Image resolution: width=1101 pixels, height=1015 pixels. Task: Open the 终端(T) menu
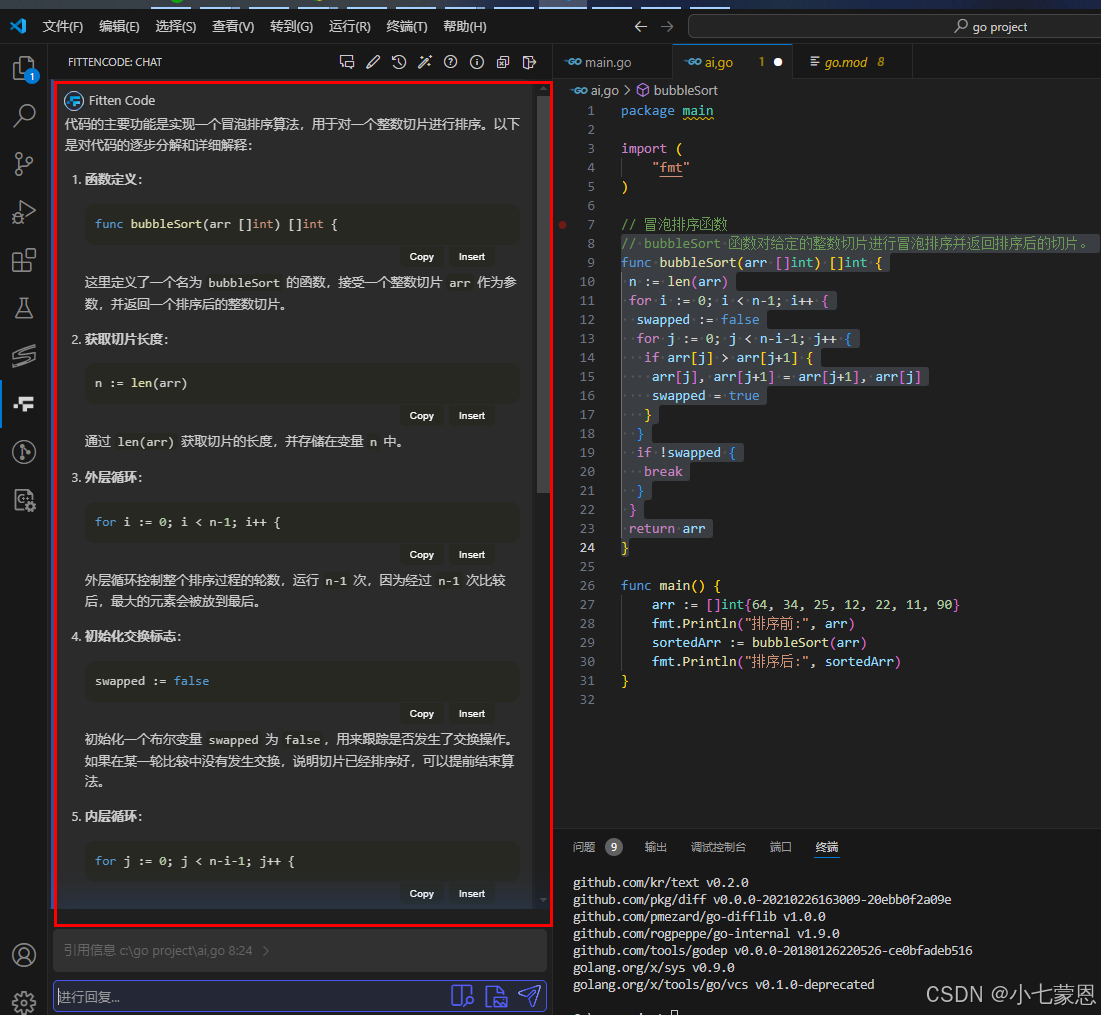[406, 26]
